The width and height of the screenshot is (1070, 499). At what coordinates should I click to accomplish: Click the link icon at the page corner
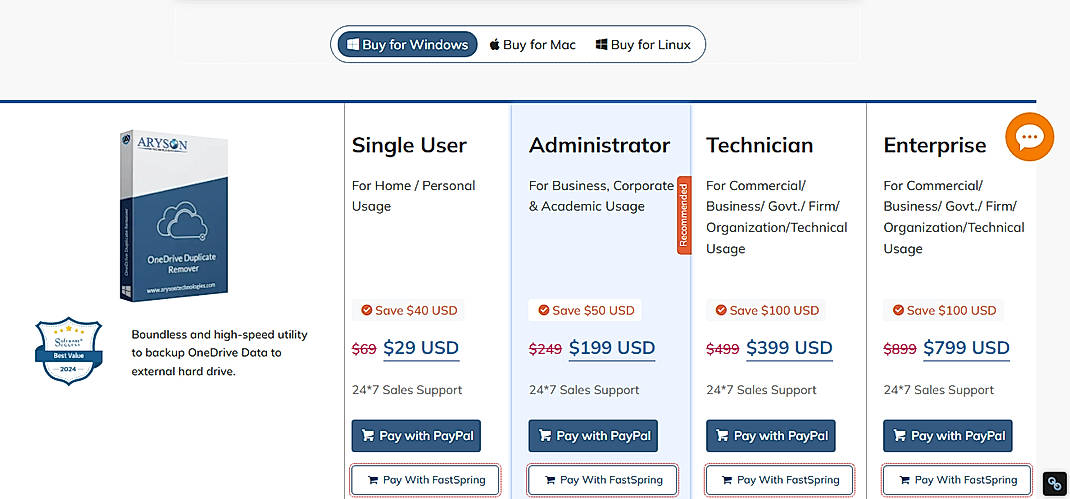[x=1054, y=483]
